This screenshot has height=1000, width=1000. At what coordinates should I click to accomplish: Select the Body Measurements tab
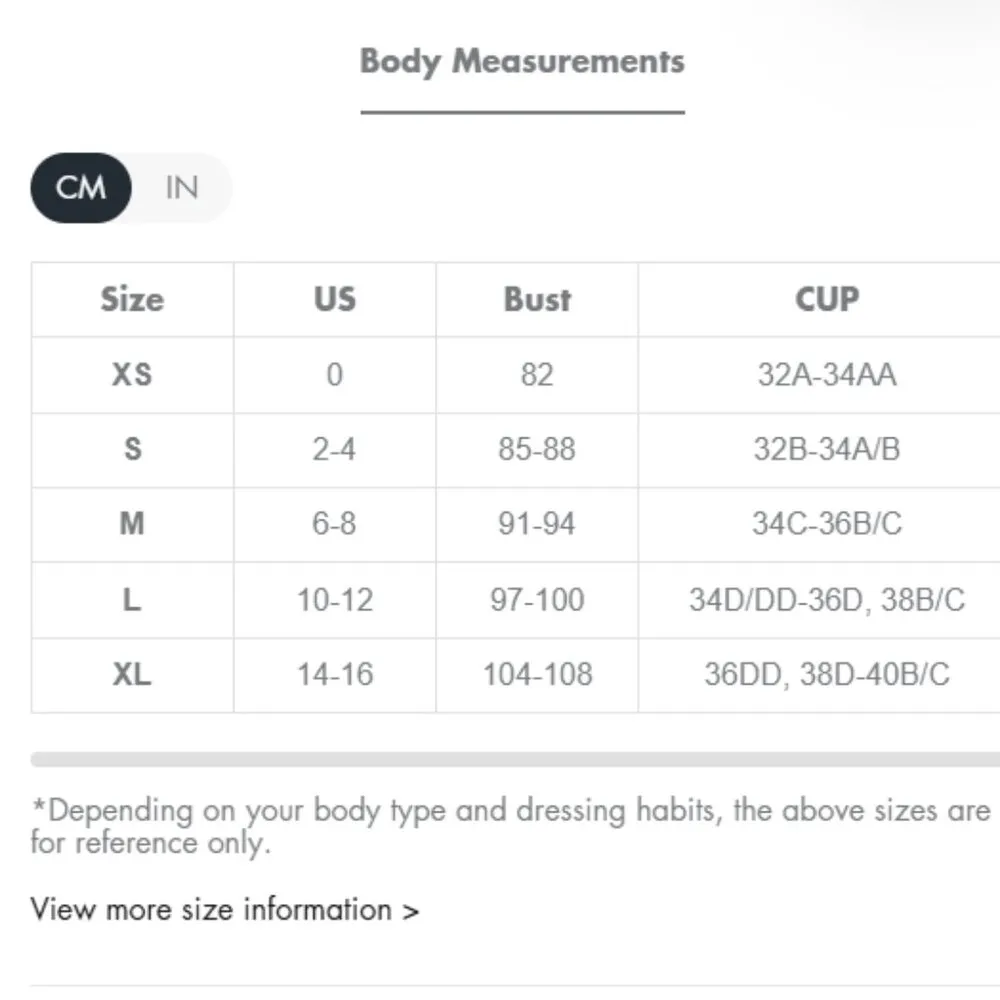[522, 61]
